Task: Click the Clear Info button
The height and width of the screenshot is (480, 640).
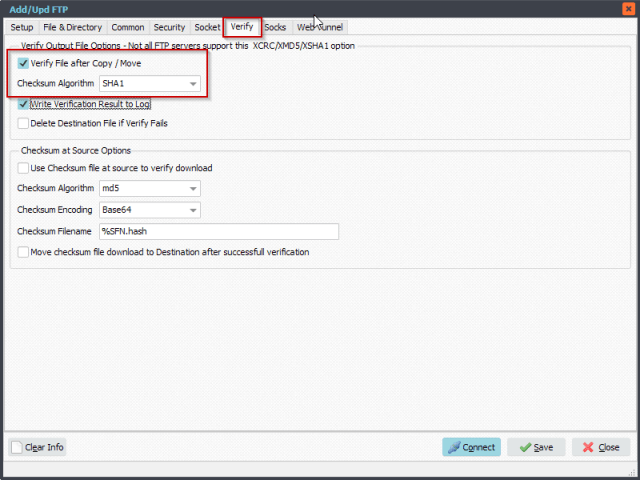Action: point(37,447)
